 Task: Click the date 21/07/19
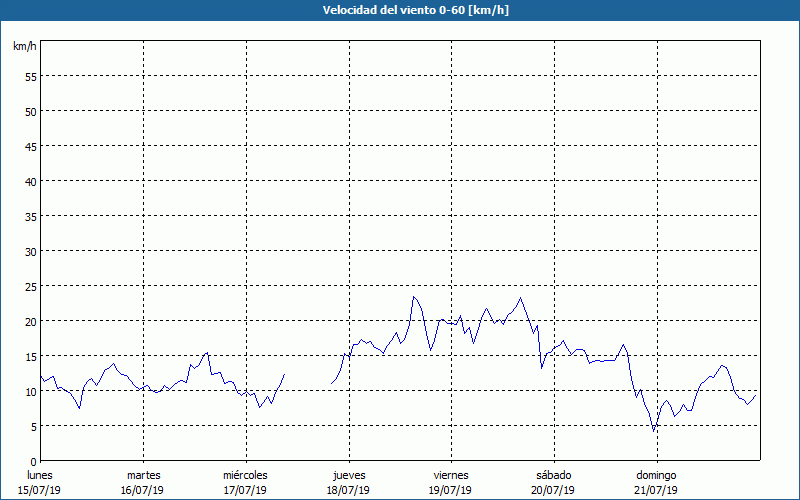pyautogui.click(x=657, y=490)
